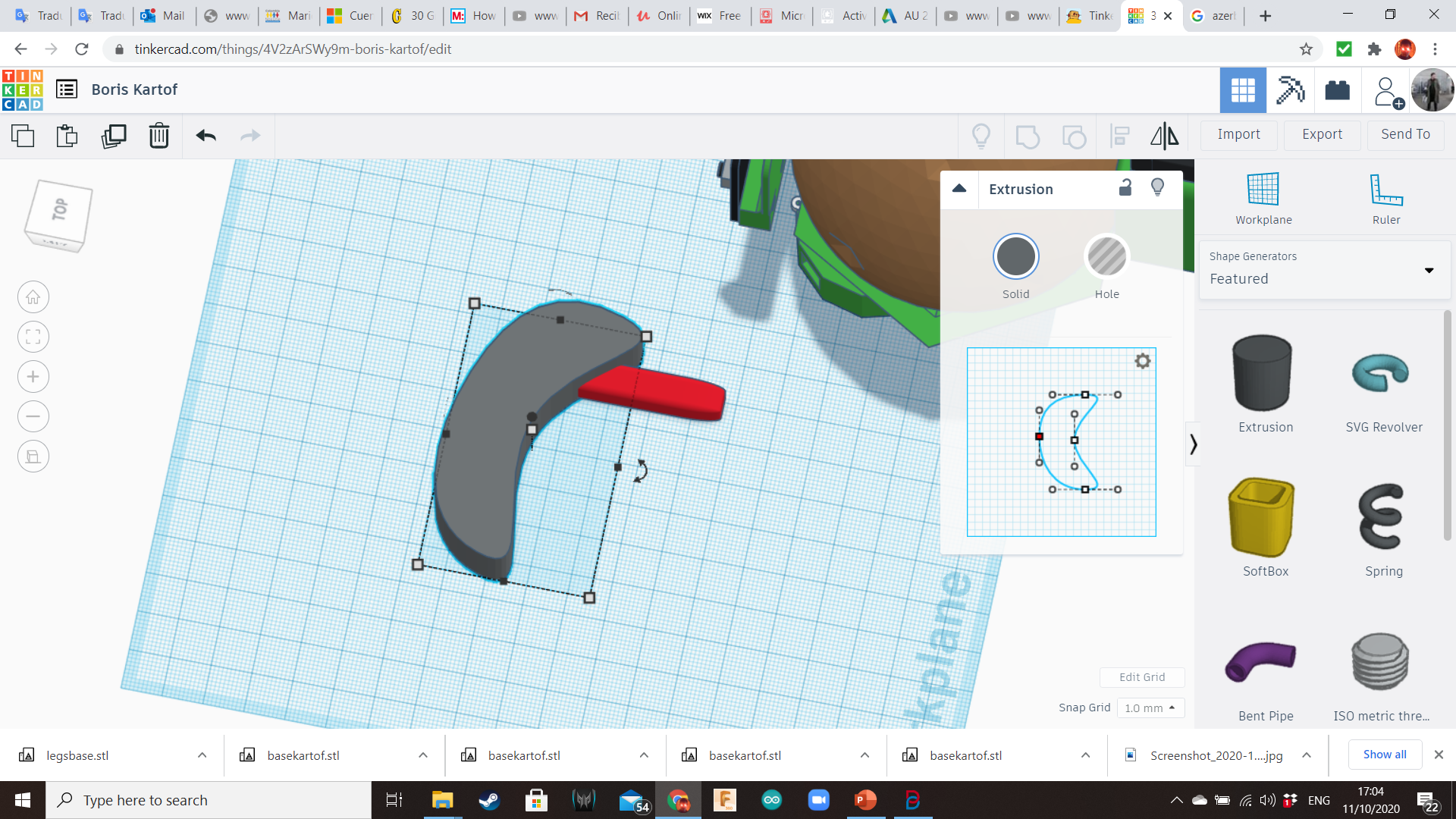This screenshot has height=819, width=1456.
Task: Click Home view button
Action: pos(33,297)
